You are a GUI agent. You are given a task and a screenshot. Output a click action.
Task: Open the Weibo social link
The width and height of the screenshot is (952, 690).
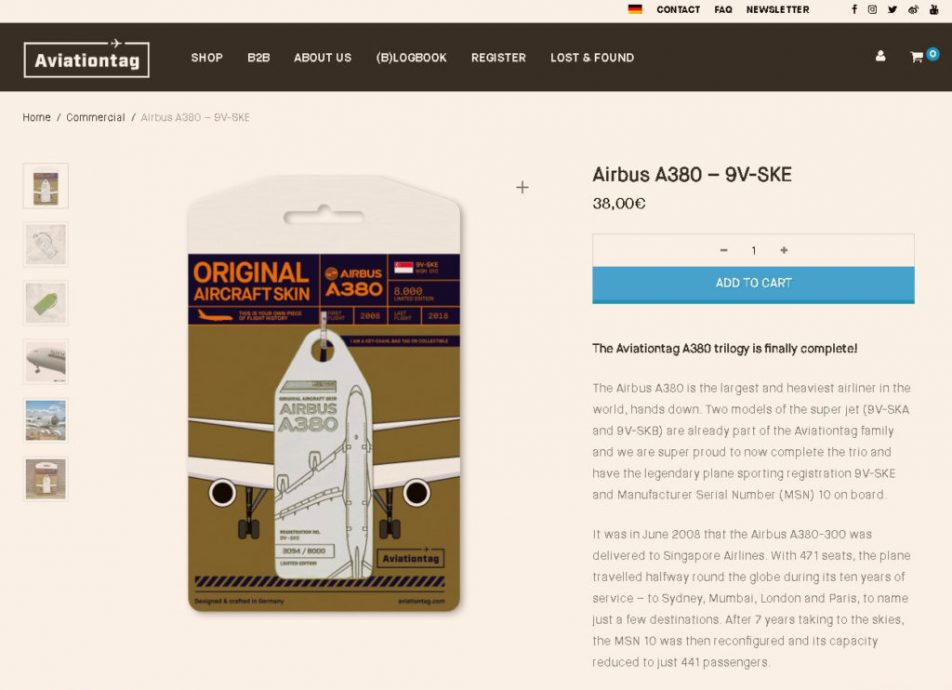tap(913, 9)
